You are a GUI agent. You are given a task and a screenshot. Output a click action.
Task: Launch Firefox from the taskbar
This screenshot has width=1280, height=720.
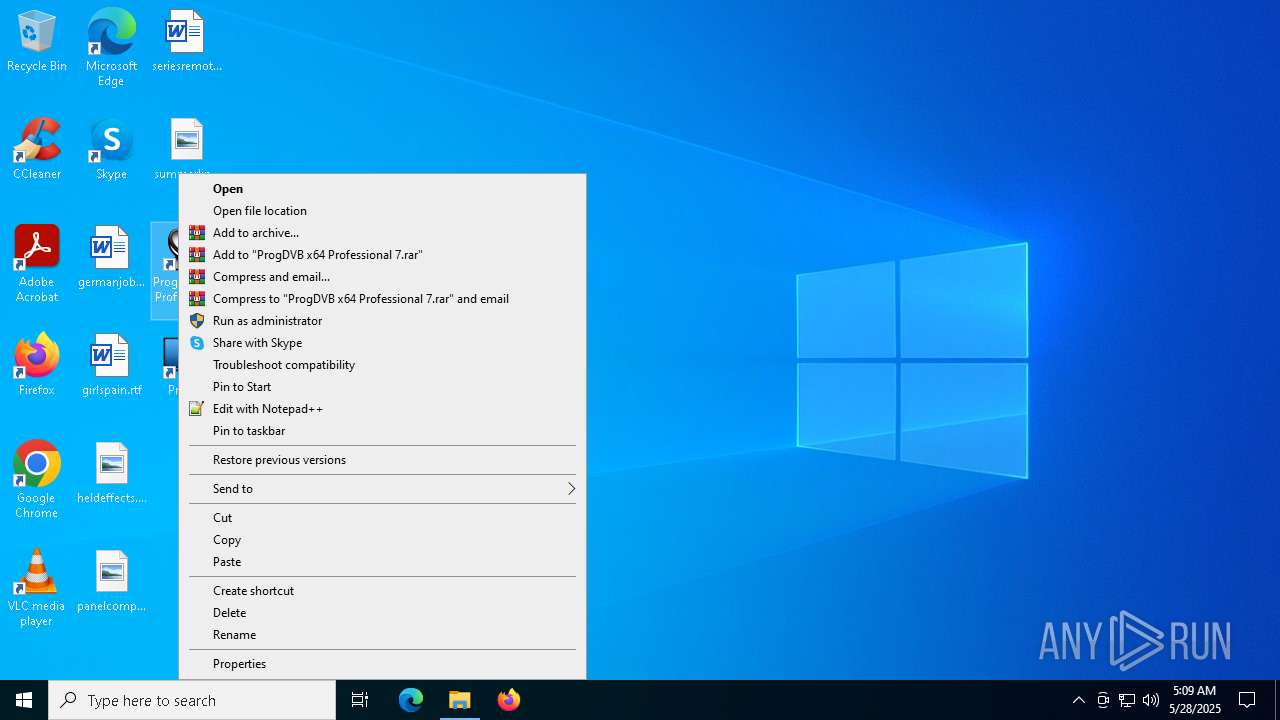[509, 700]
